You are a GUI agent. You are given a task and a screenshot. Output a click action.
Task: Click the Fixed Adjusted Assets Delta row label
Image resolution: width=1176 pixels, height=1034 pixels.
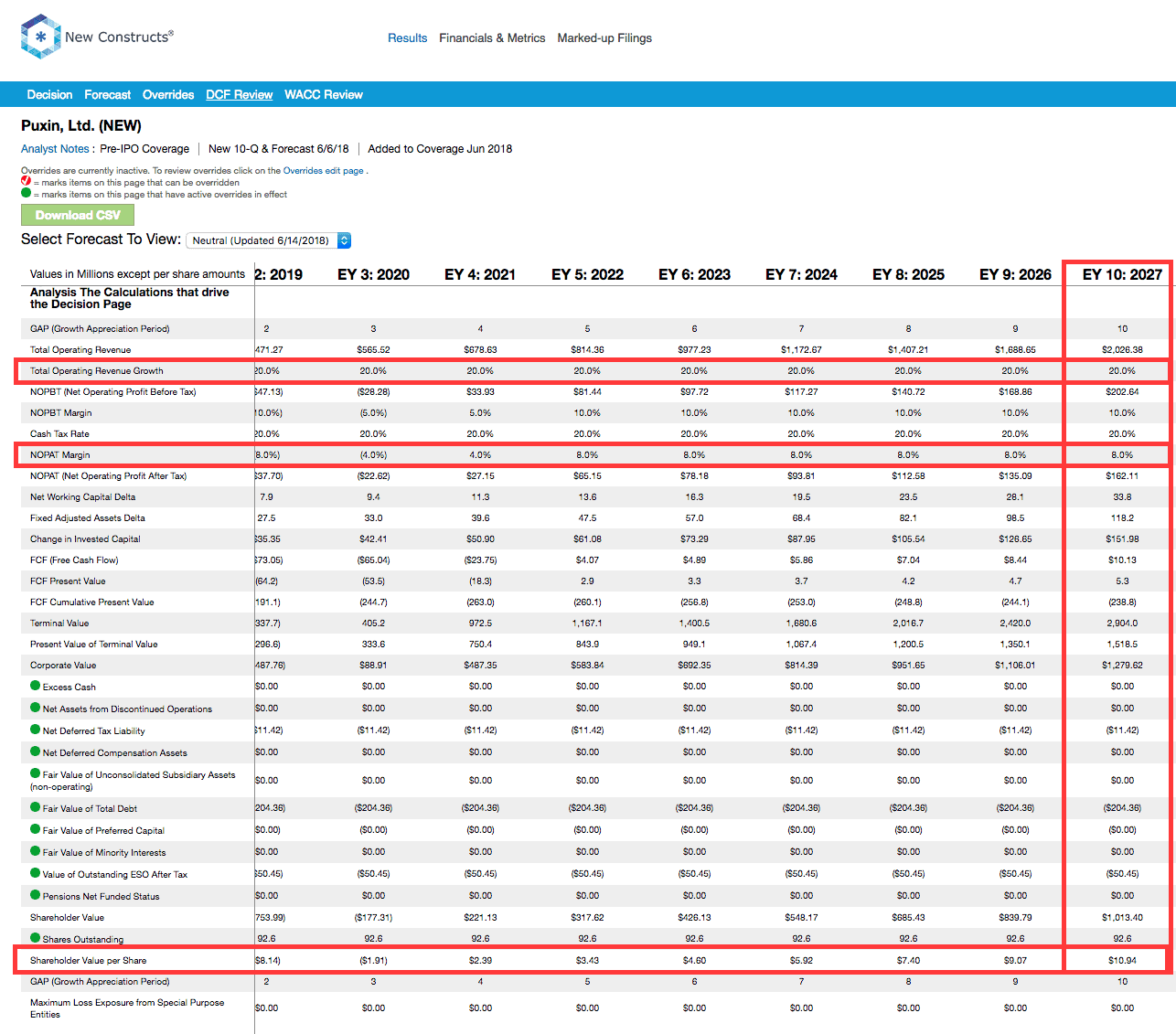tap(88, 518)
